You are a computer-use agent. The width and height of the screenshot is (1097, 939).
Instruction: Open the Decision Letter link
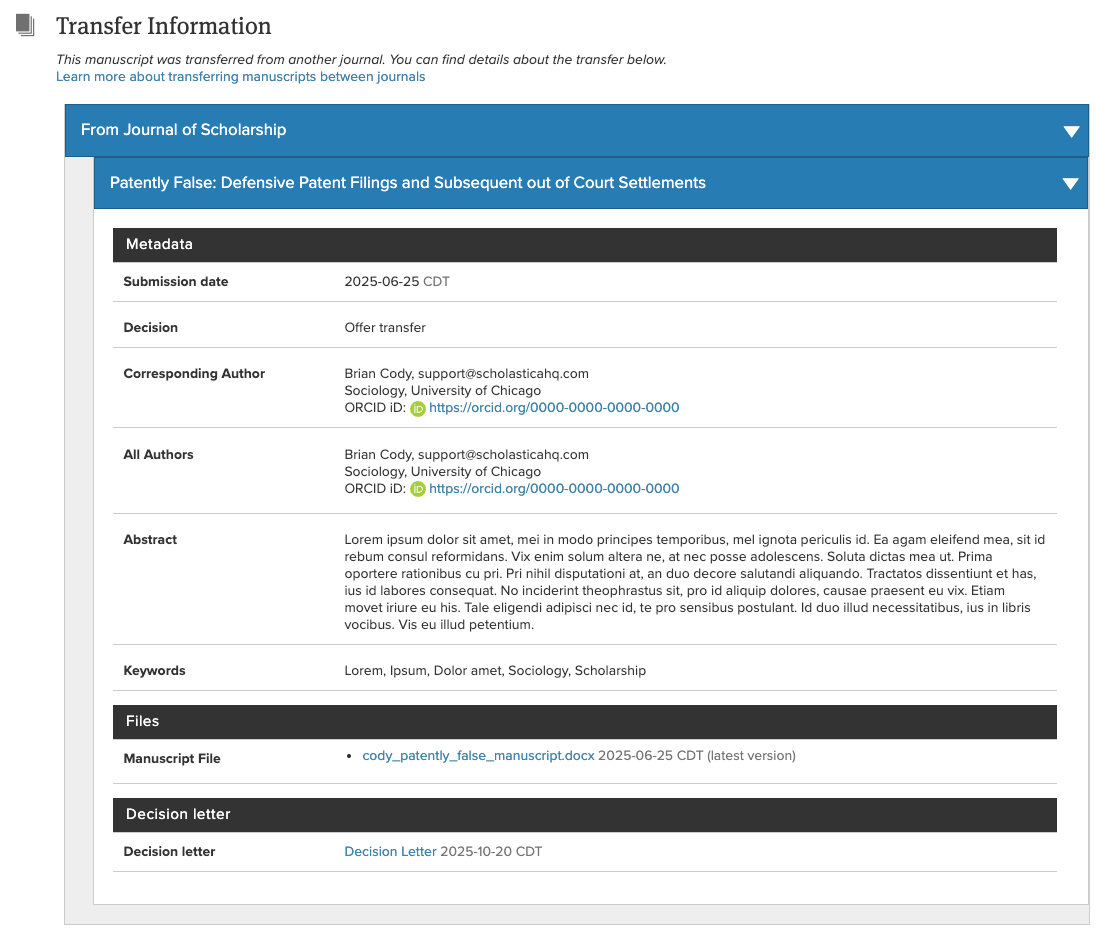coord(390,852)
